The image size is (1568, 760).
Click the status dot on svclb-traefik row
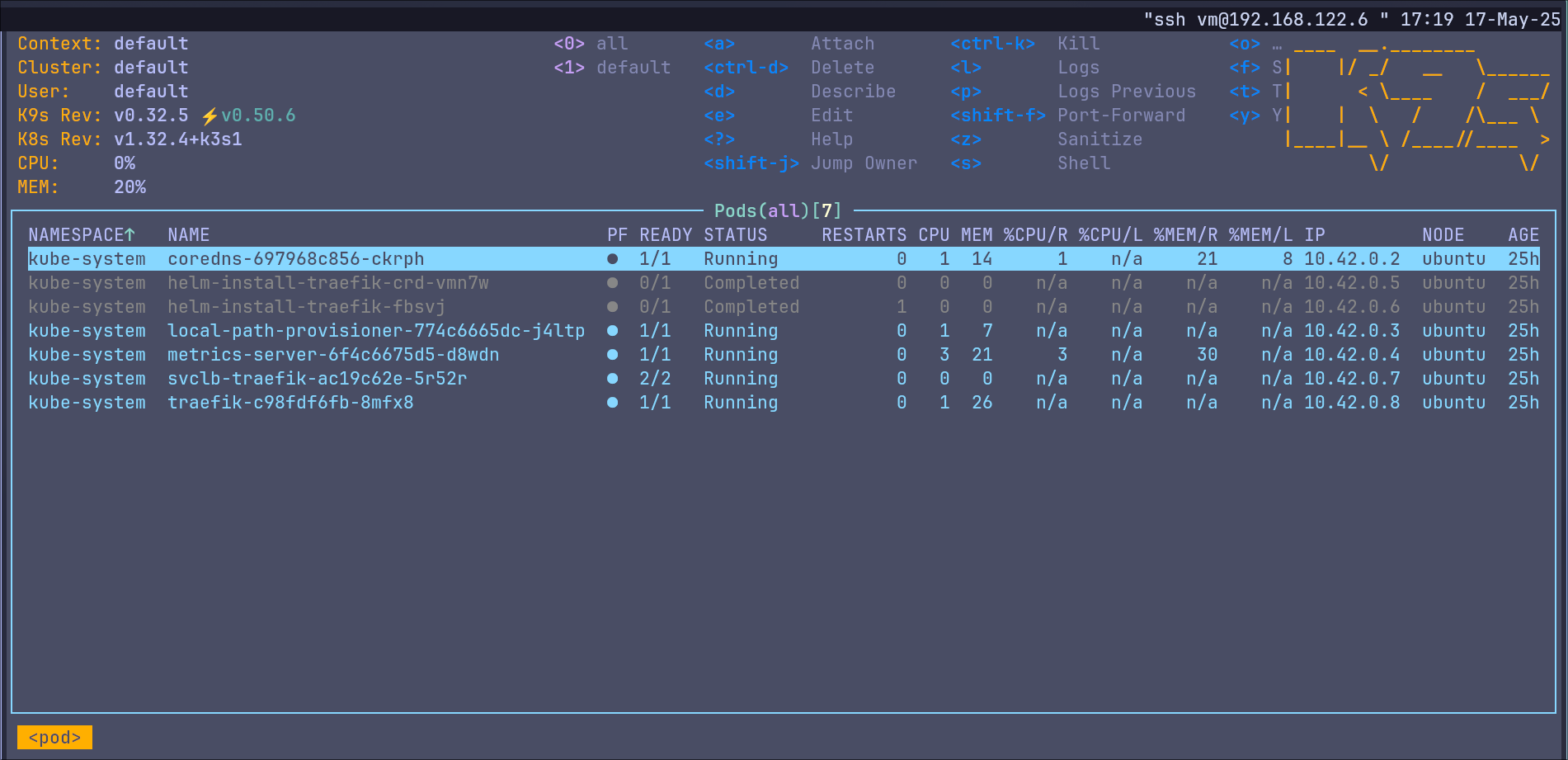point(613,379)
